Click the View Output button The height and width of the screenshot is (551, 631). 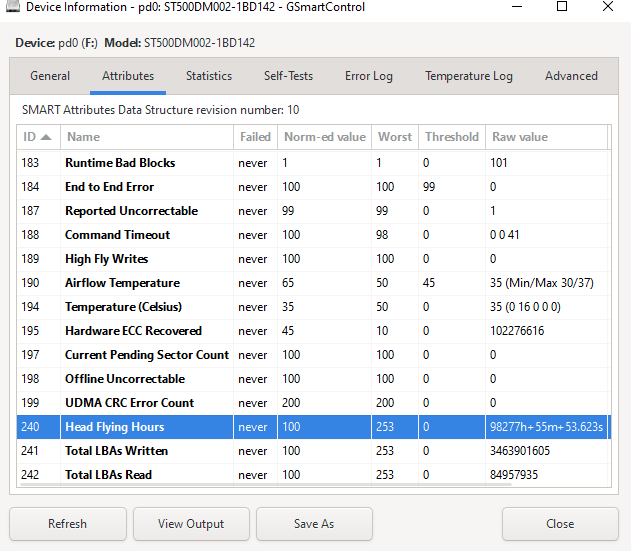coord(191,524)
